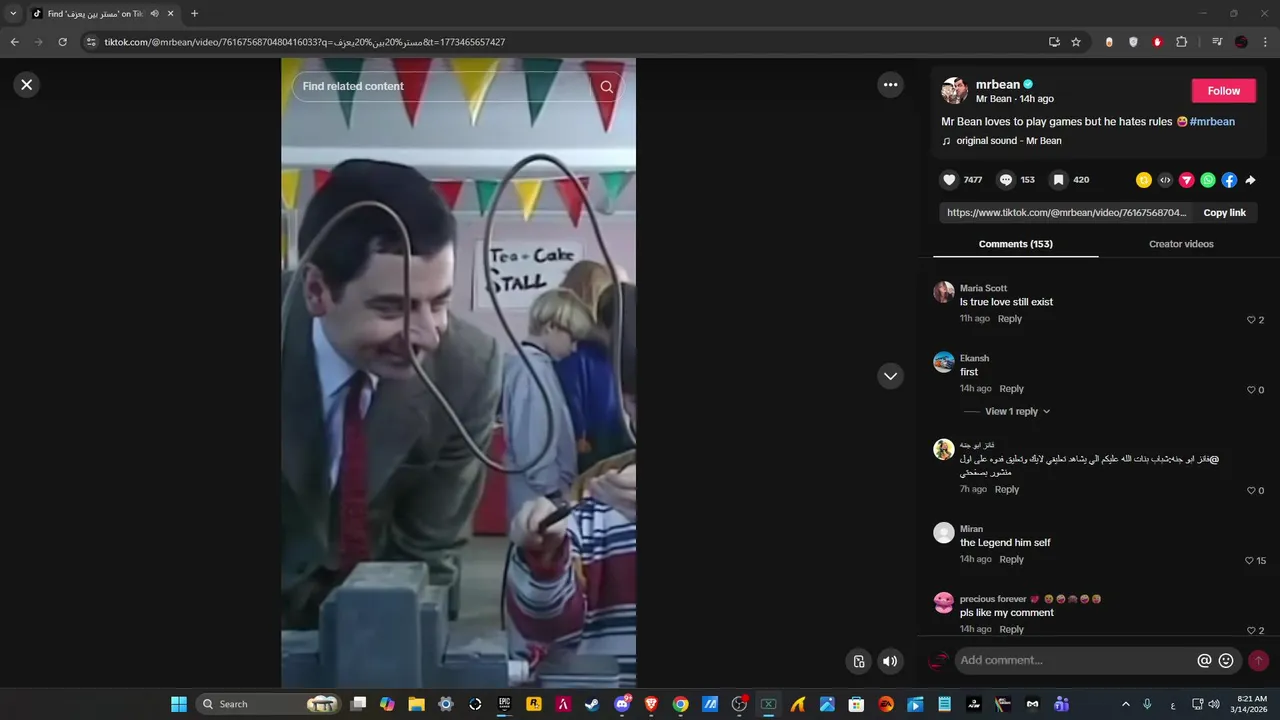Open Google Chrome taskbar icon

coord(680,704)
